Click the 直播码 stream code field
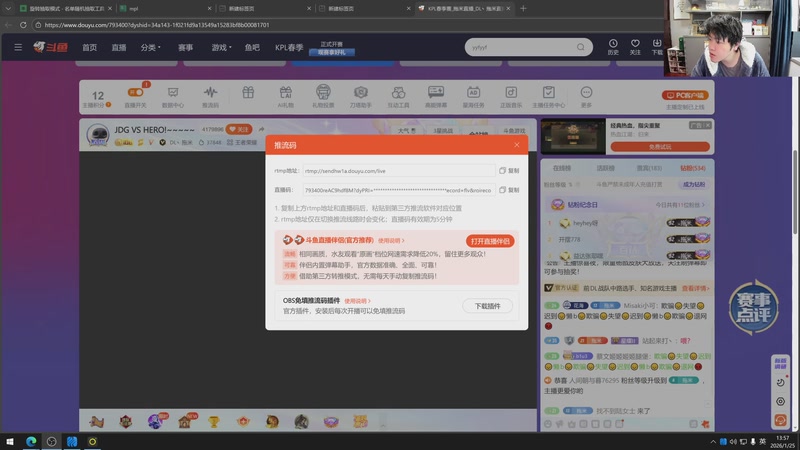Screen dimensions: 800x450 coord(398,190)
